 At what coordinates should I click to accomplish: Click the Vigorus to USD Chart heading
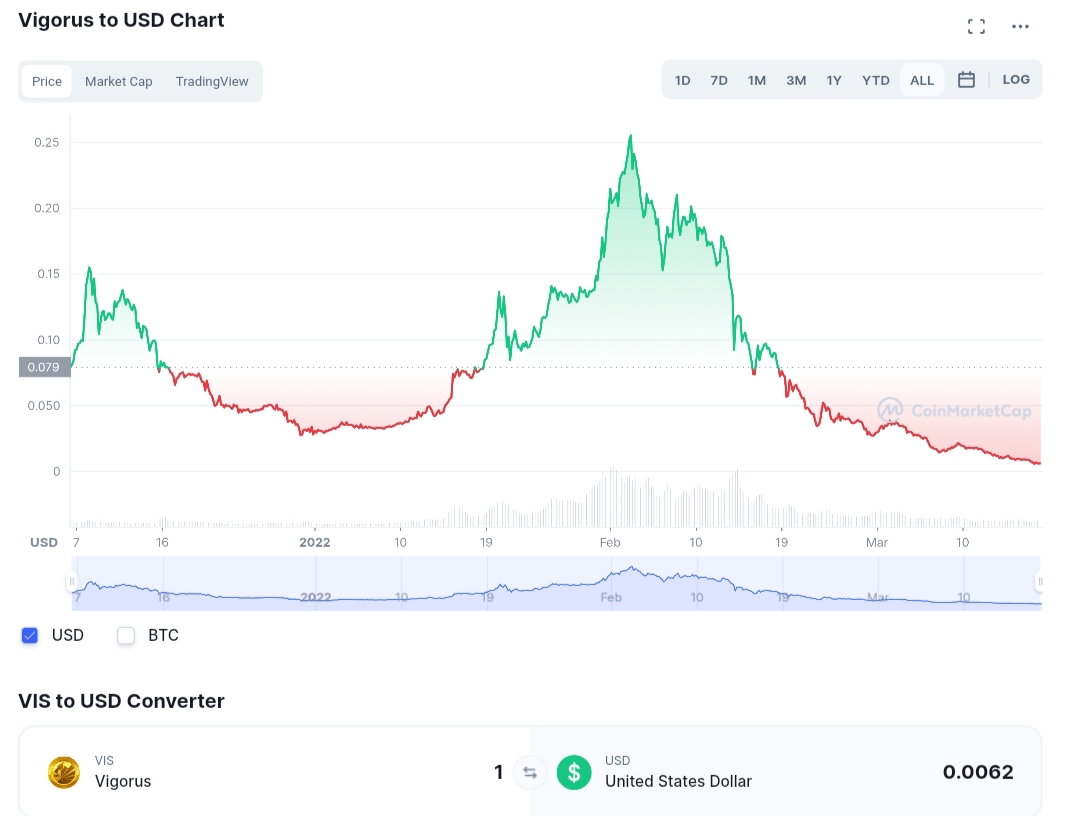(x=121, y=20)
